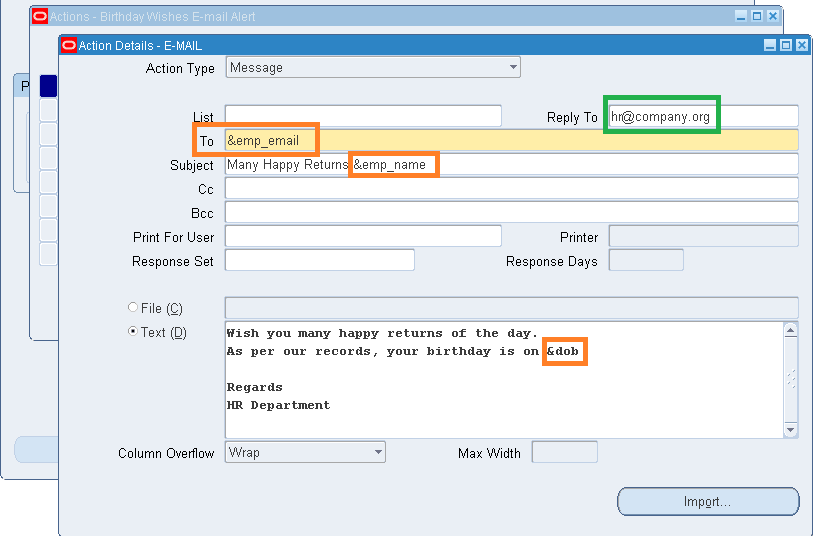The width and height of the screenshot is (828, 536).
Task: Click the Reply To field with hr@company.org
Action: [x=703, y=116]
